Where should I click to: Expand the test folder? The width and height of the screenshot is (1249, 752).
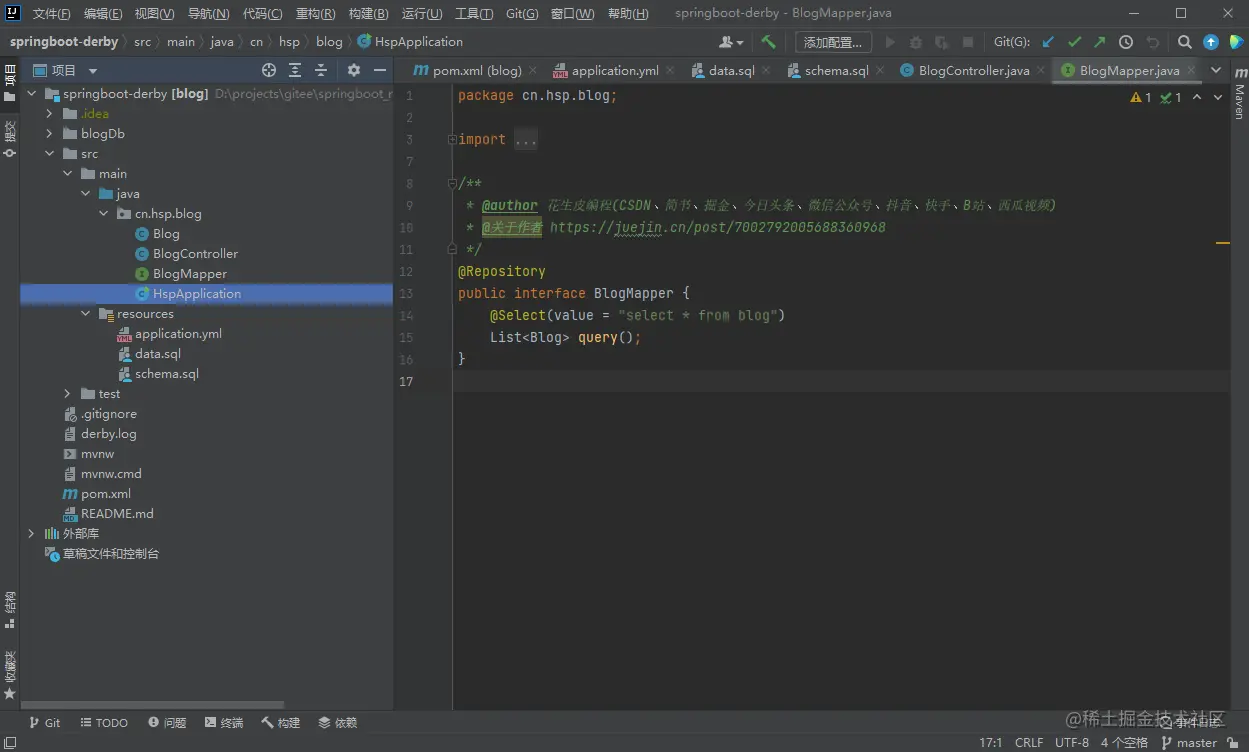(67, 394)
